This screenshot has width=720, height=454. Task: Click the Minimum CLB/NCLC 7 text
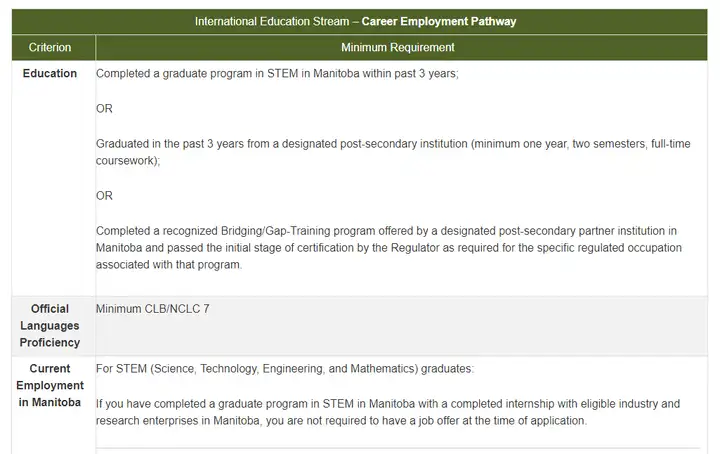click(x=152, y=309)
